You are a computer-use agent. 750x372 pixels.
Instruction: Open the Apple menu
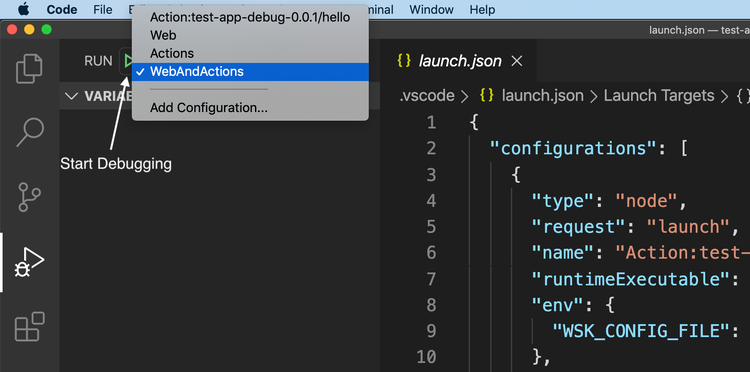point(23,9)
